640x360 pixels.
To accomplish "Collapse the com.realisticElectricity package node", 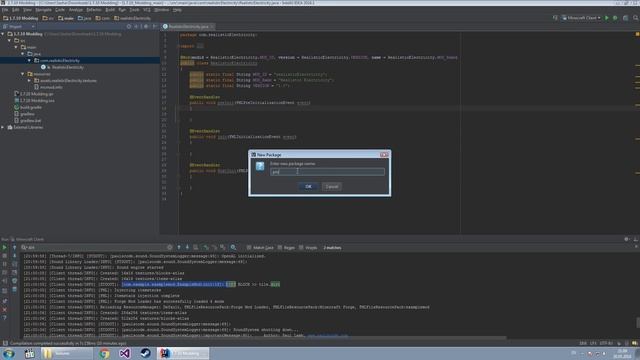I will [29, 60].
